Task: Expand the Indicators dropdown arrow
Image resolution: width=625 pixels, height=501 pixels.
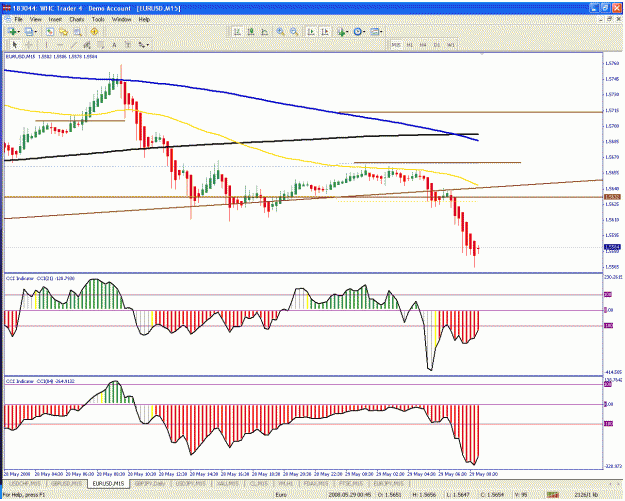Action: point(348,32)
